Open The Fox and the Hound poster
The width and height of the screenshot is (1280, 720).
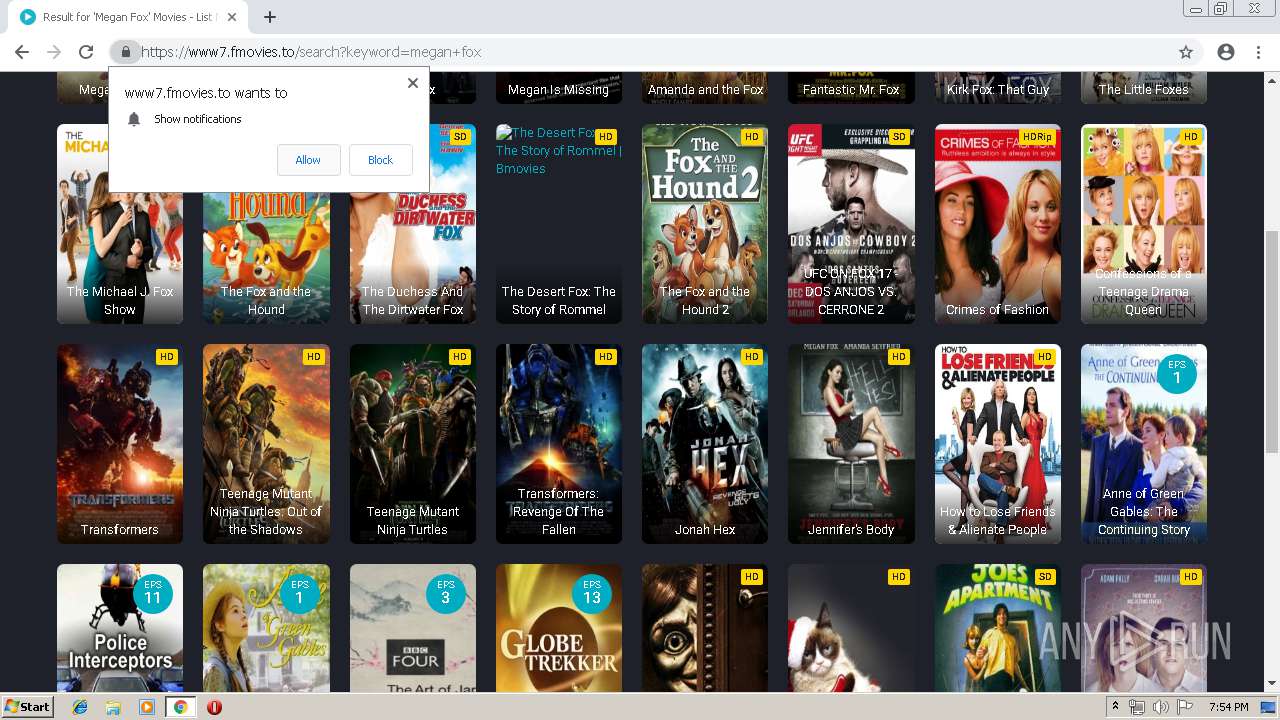(x=266, y=258)
